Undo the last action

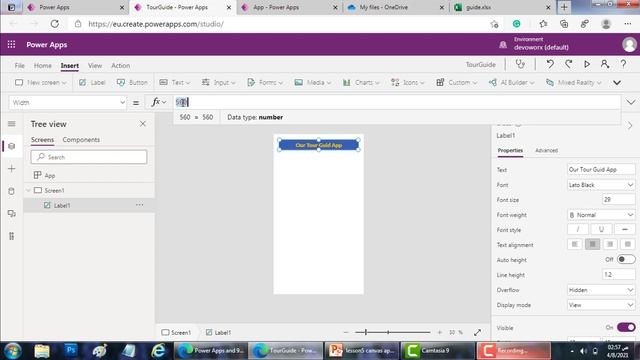(550, 64)
